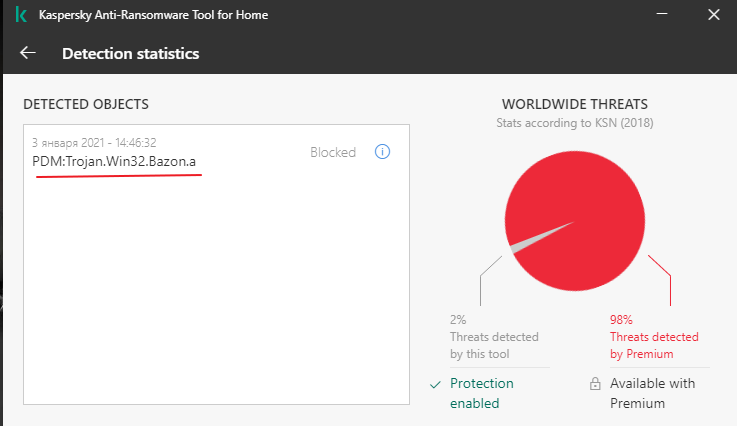Click the lock icon beside Available with Premium

(x=595, y=384)
